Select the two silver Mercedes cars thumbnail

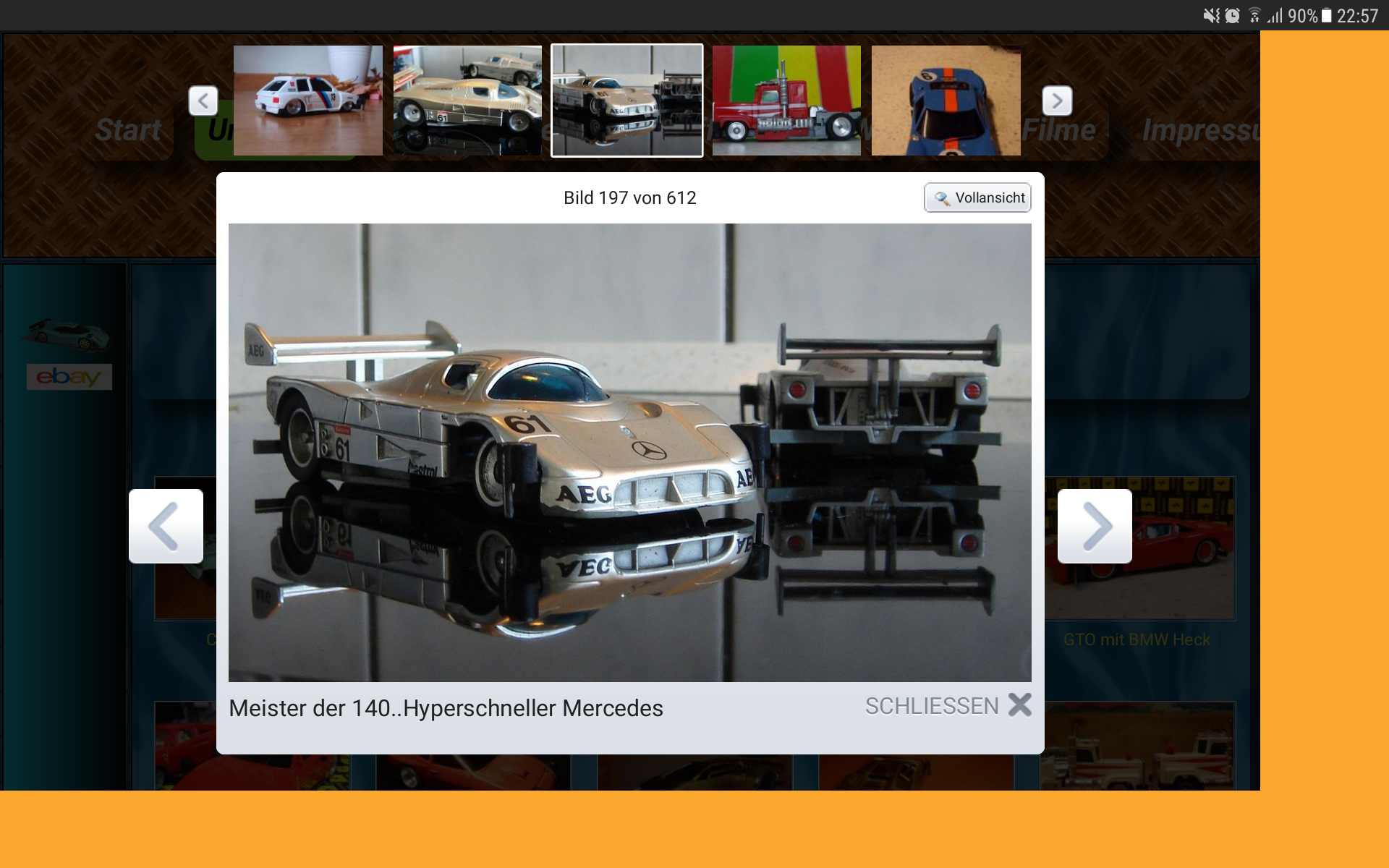(x=467, y=101)
